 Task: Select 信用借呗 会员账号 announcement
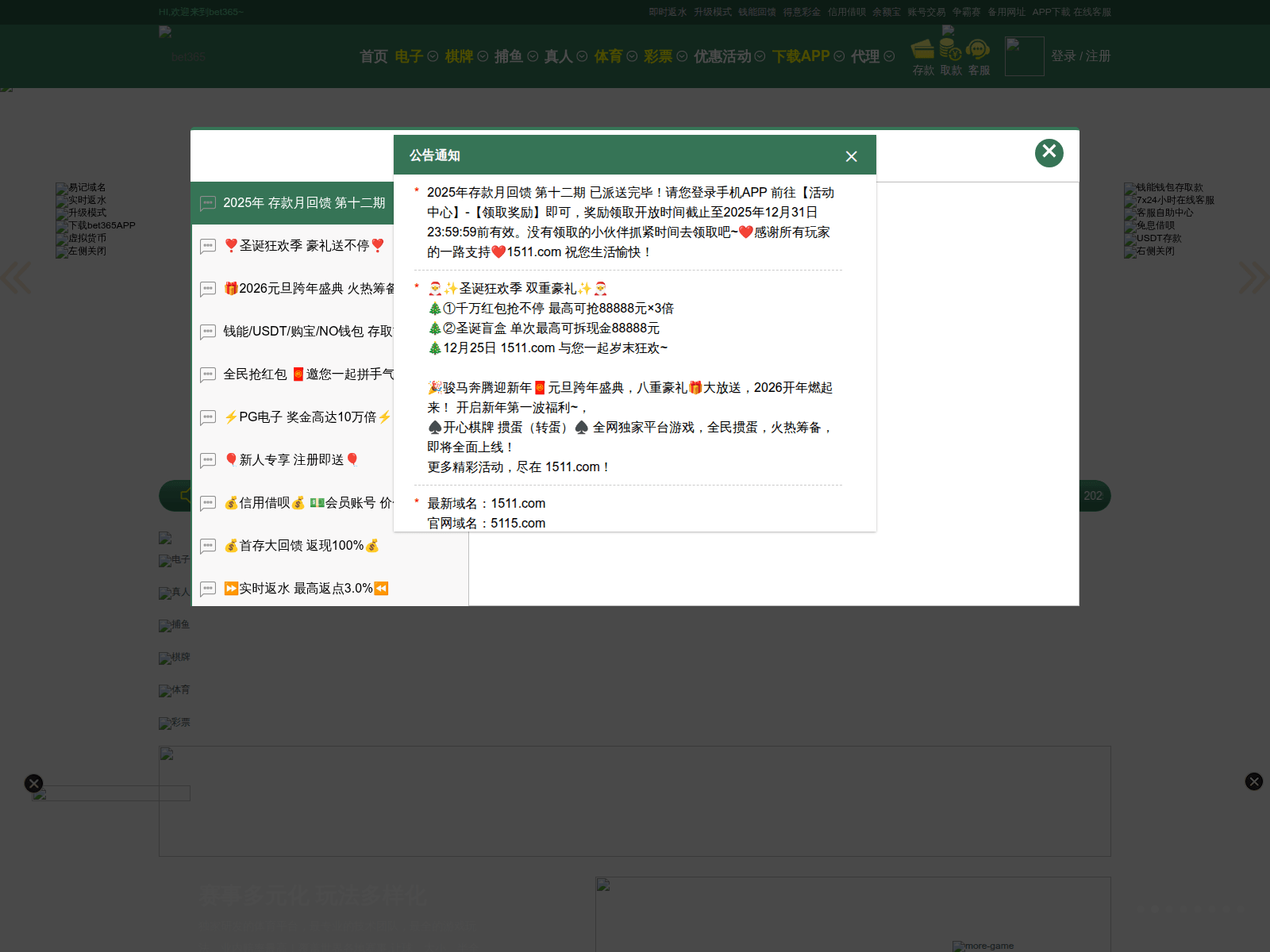(292, 503)
